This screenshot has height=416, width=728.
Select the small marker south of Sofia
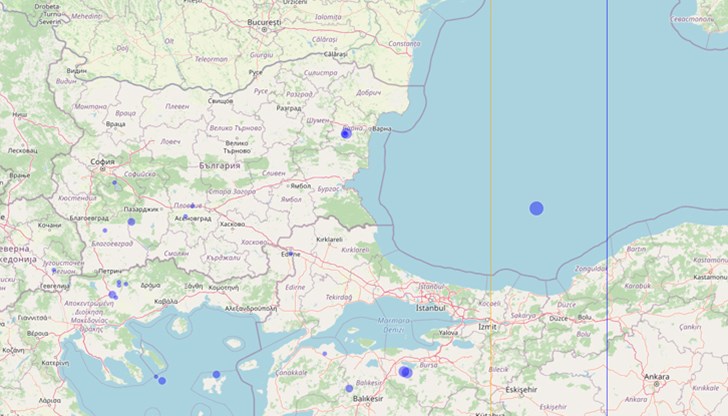click(114, 183)
